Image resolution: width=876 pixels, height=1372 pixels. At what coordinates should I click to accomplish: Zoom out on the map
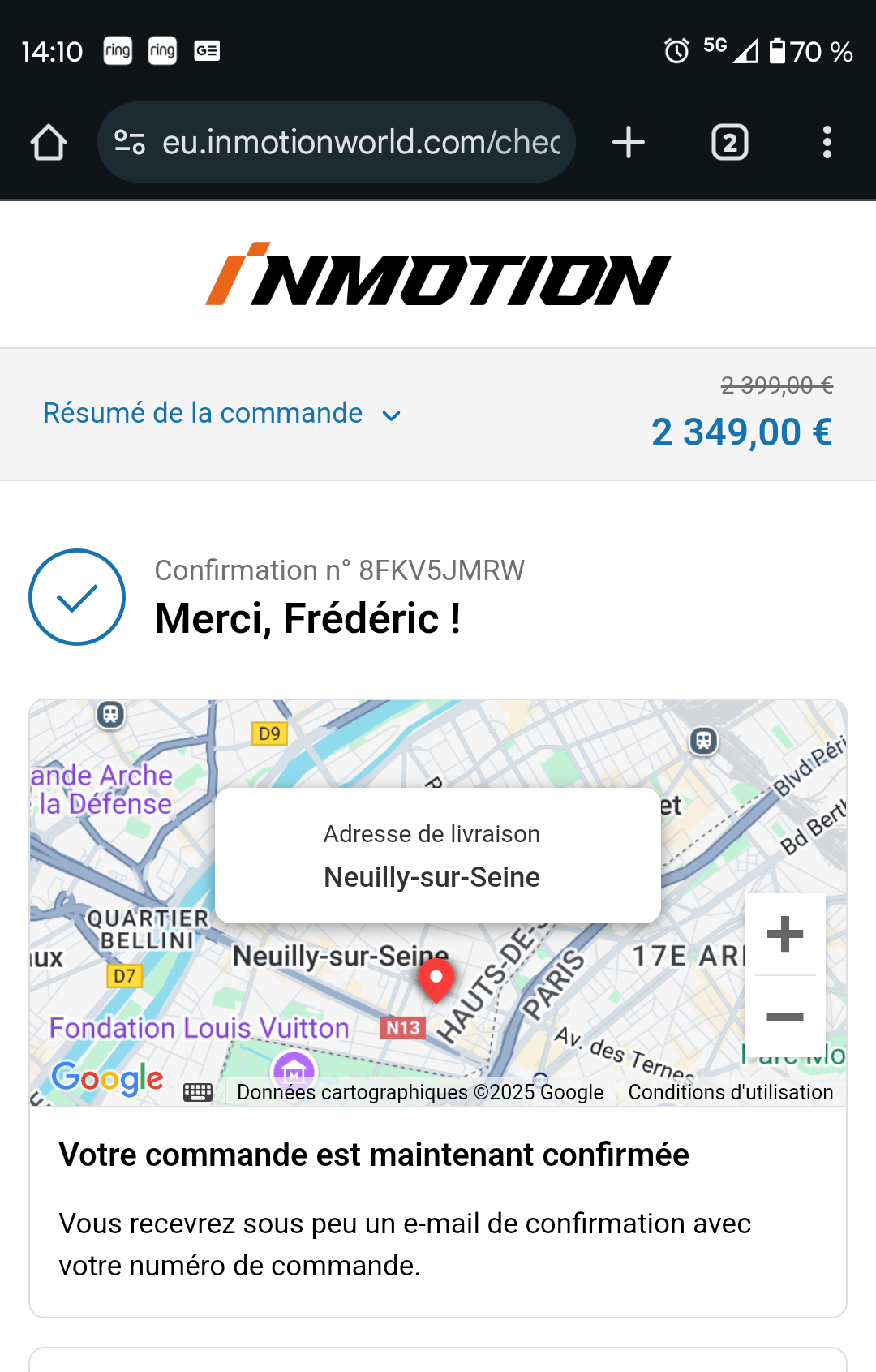784,1016
